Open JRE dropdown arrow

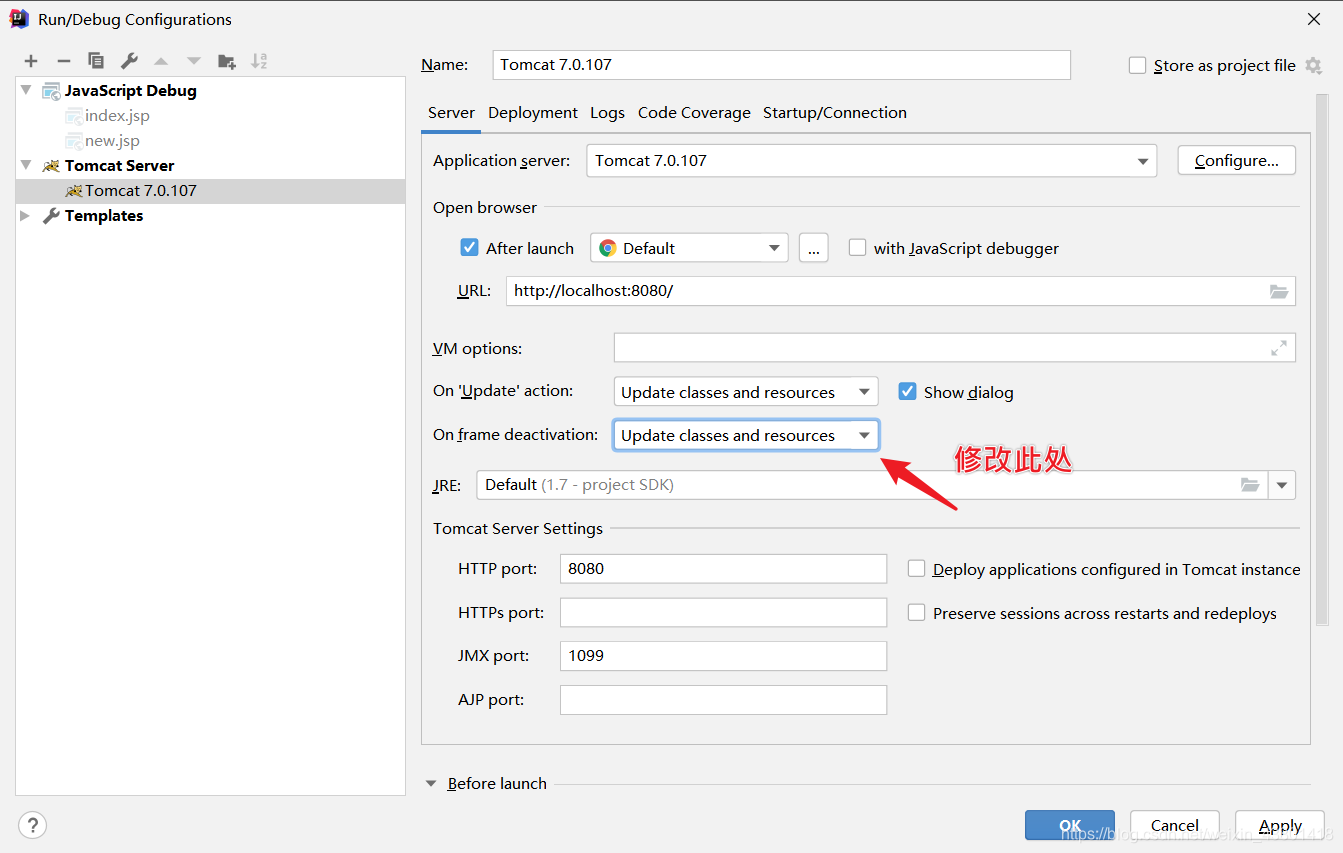[1282, 485]
